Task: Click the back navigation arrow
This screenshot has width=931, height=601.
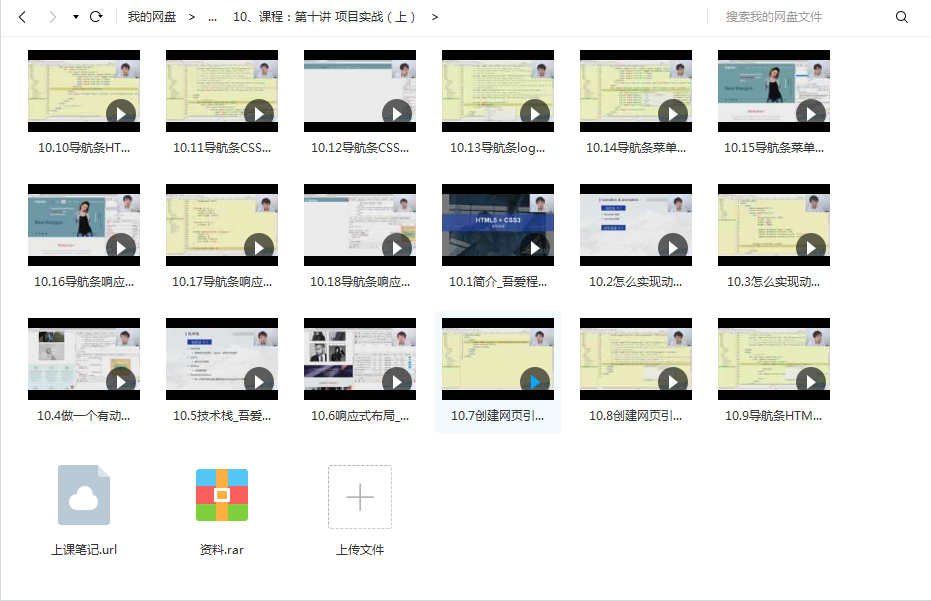Action: 22,17
